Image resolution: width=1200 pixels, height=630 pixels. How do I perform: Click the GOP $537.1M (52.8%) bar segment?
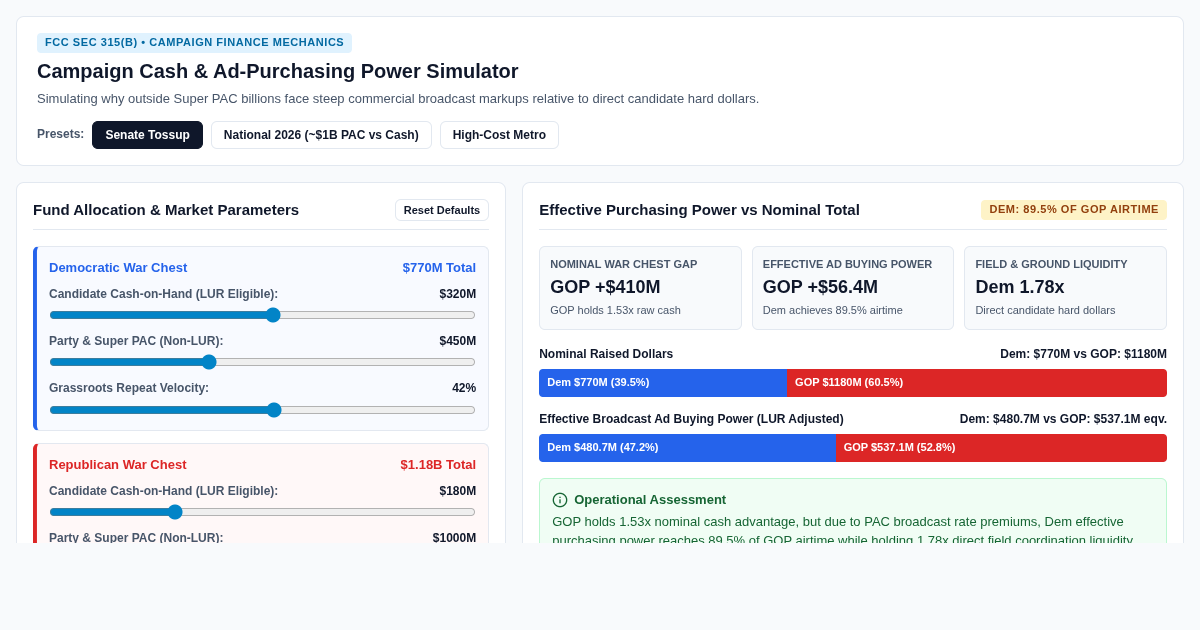(x=1001, y=448)
